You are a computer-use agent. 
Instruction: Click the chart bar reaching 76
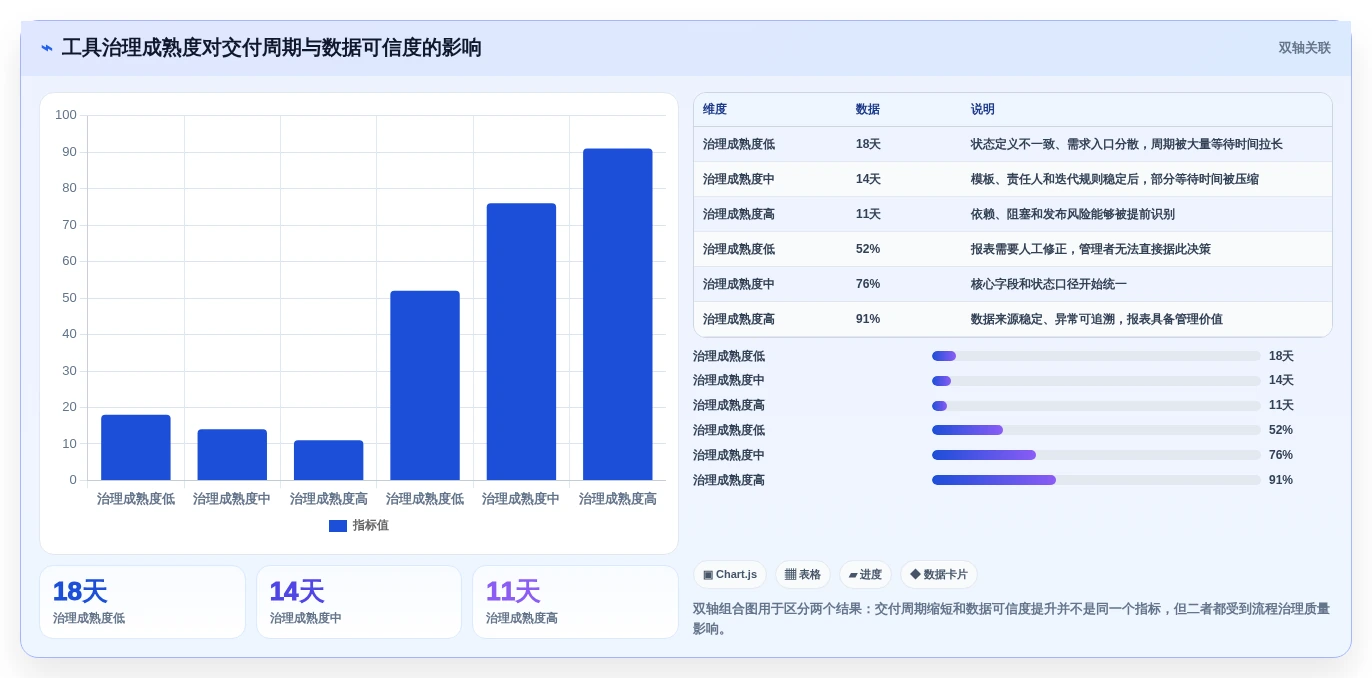point(521,342)
